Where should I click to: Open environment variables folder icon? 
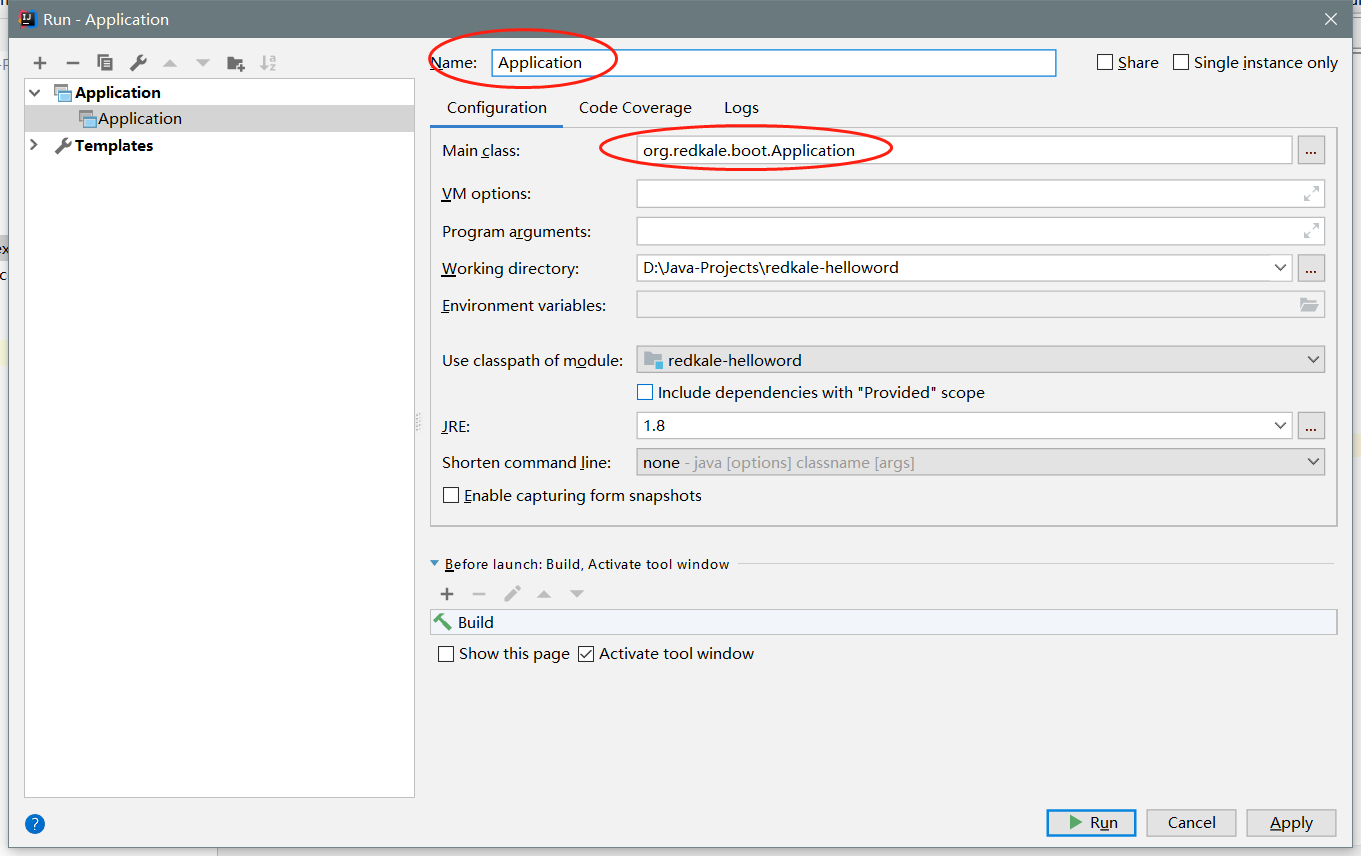pos(1309,305)
